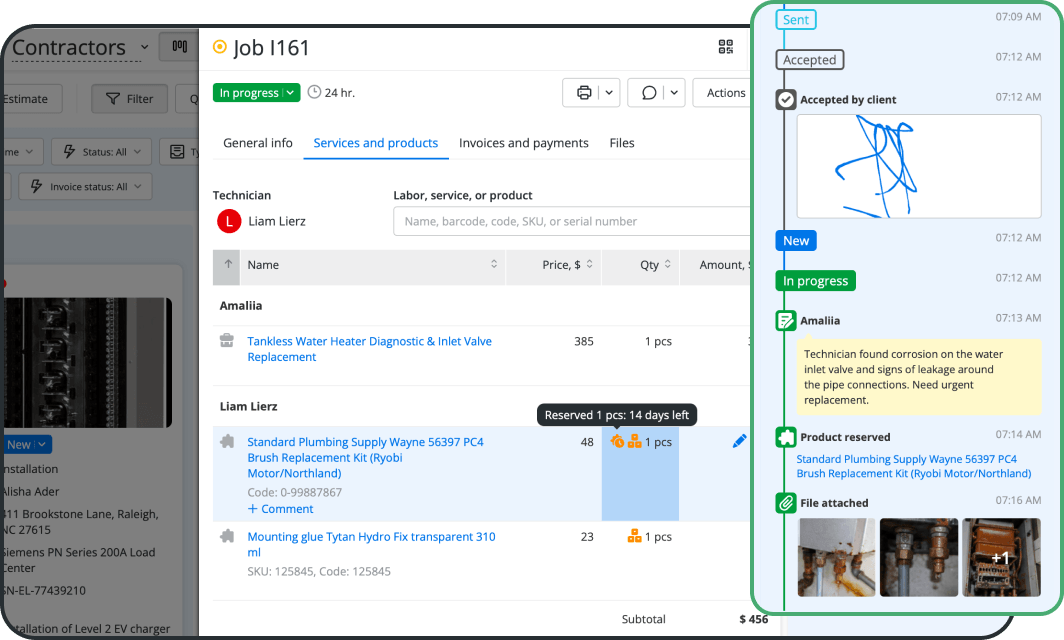Image resolution: width=1064 pixels, height=640 pixels.
Task: Click the File attached paperclip icon
Action: point(786,503)
